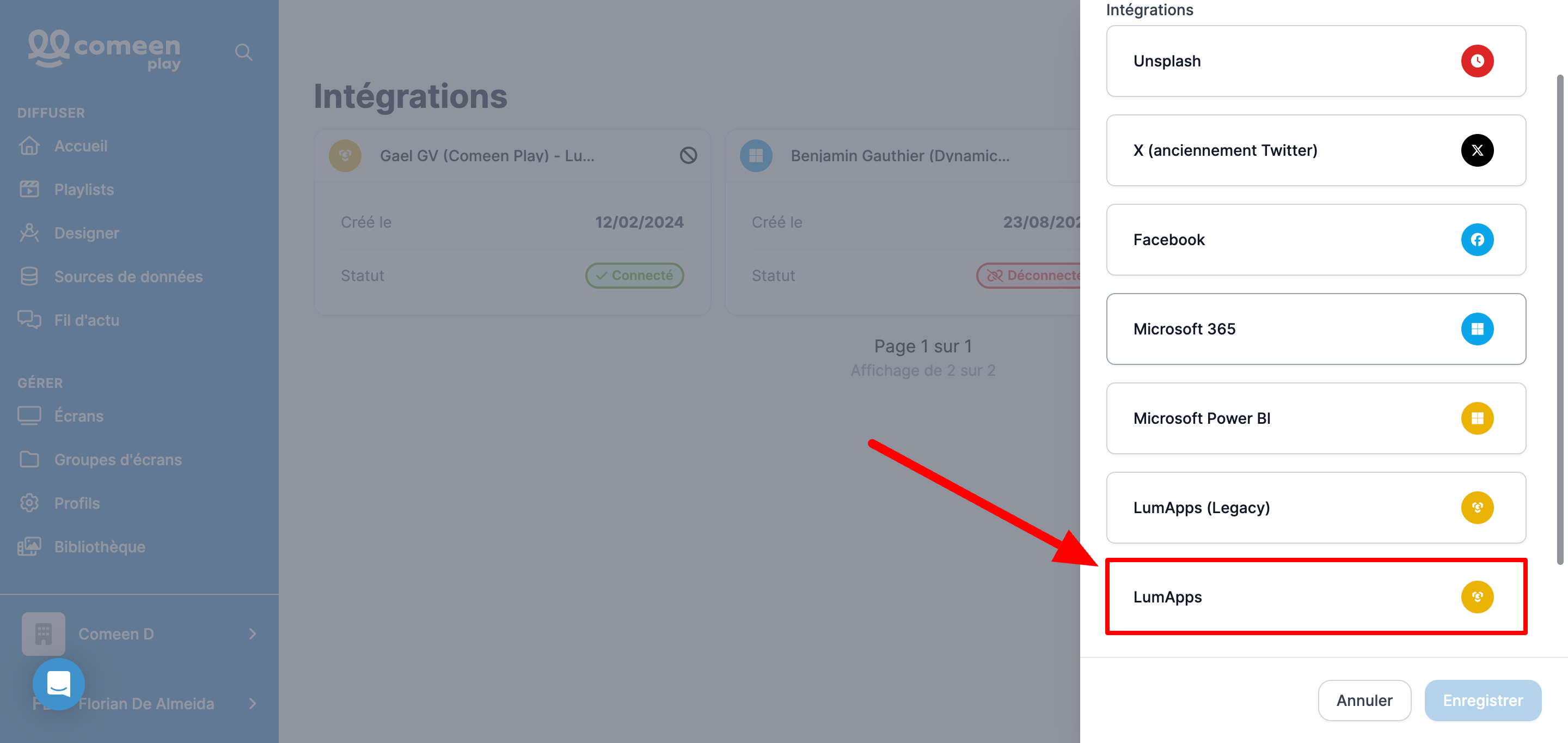Click the Microsoft avatar on Benjamin Gauthier card

756,156
